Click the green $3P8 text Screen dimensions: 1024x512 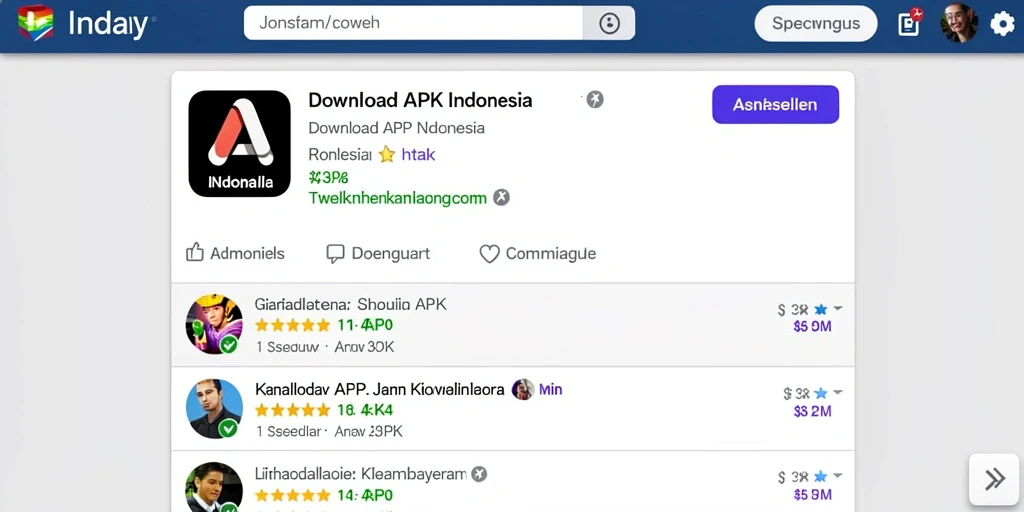pos(328,177)
